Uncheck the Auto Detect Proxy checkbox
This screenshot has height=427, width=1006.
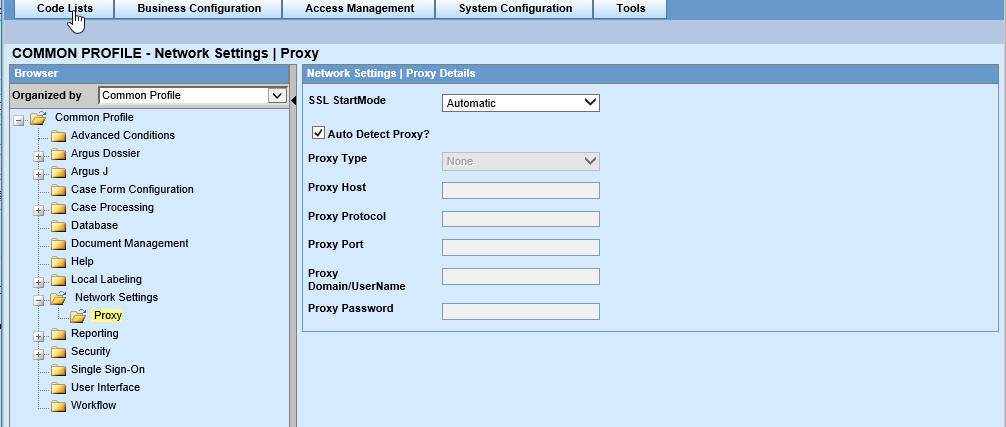pyautogui.click(x=318, y=133)
